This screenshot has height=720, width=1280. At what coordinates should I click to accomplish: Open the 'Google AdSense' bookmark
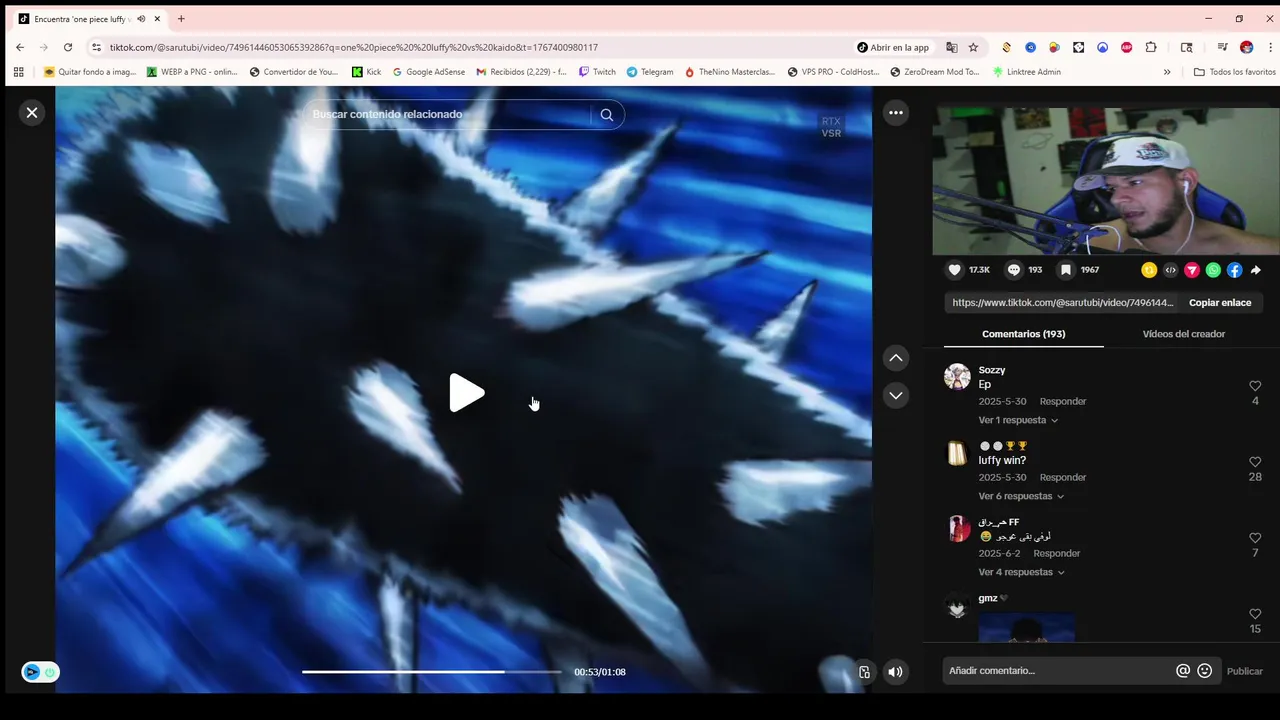coord(428,72)
